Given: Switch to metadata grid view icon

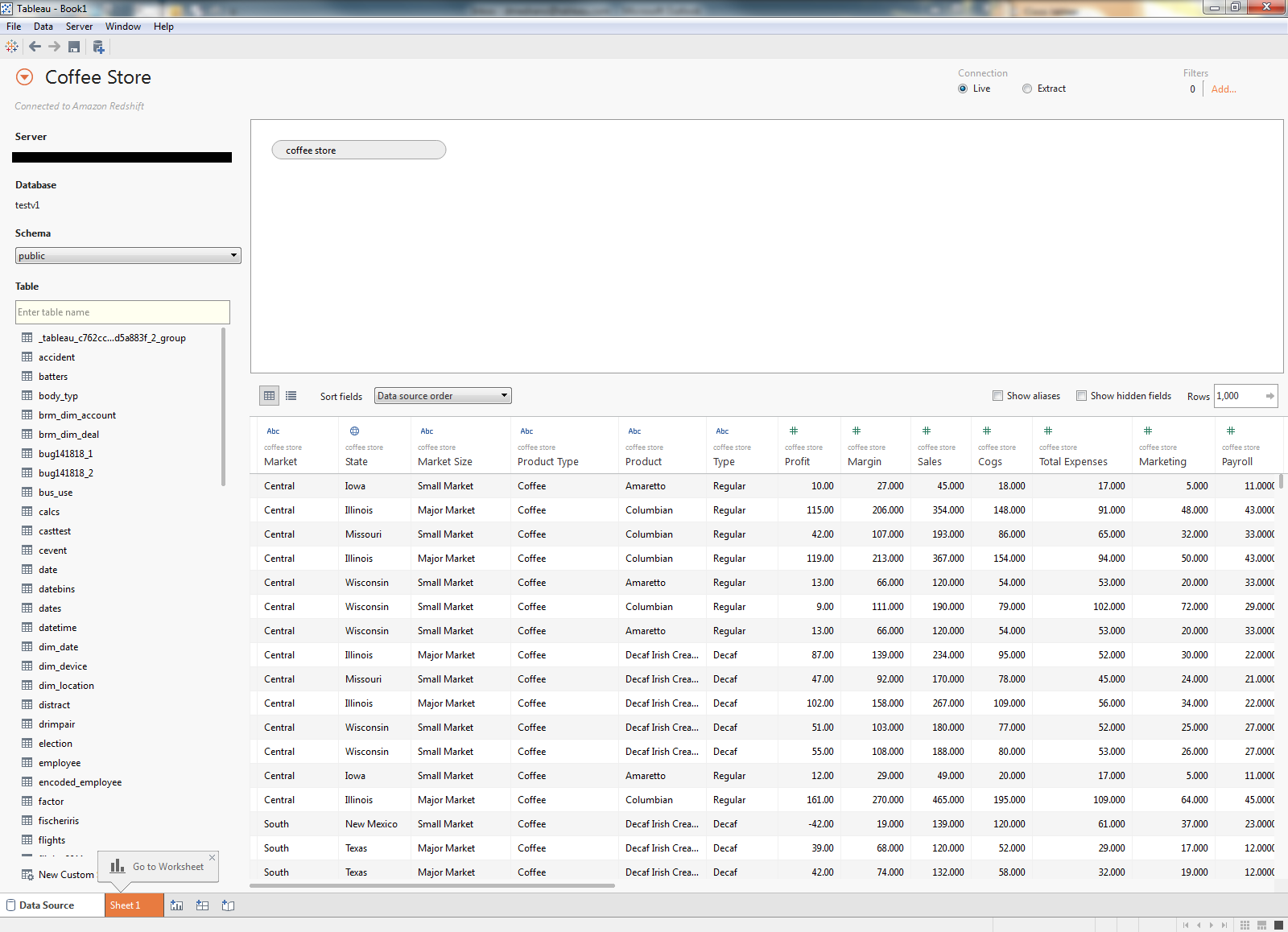Looking at the screenshot, I should (291, 395).
